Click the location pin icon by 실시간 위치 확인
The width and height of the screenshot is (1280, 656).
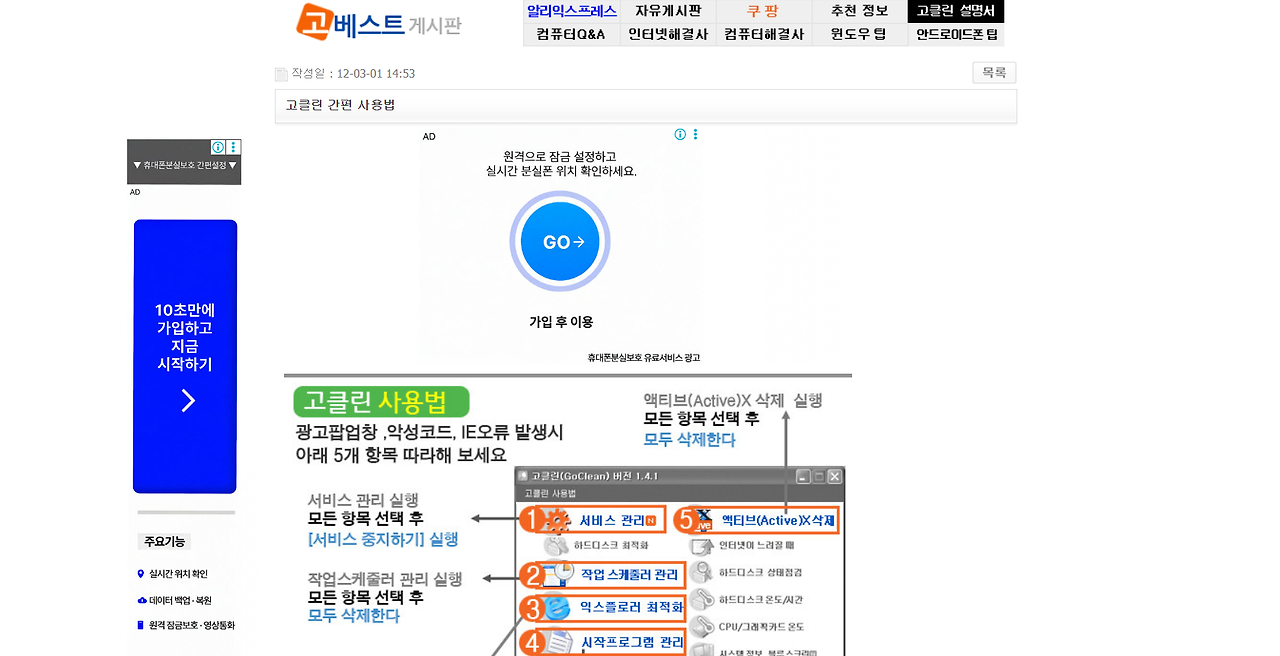141,574
